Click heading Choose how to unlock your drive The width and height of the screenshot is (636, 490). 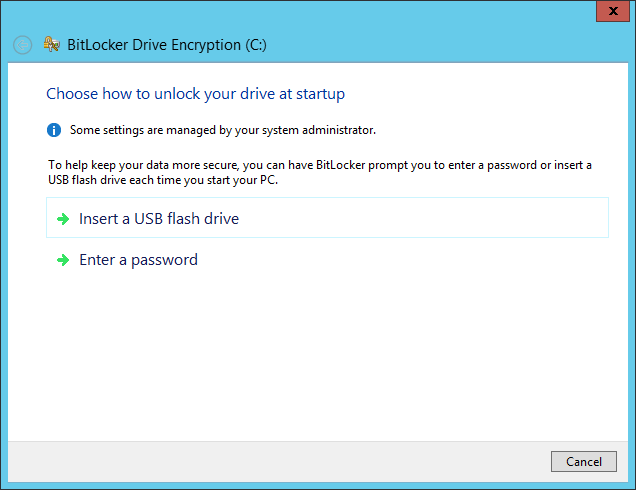pyautogui.click(x=196, y=94)
